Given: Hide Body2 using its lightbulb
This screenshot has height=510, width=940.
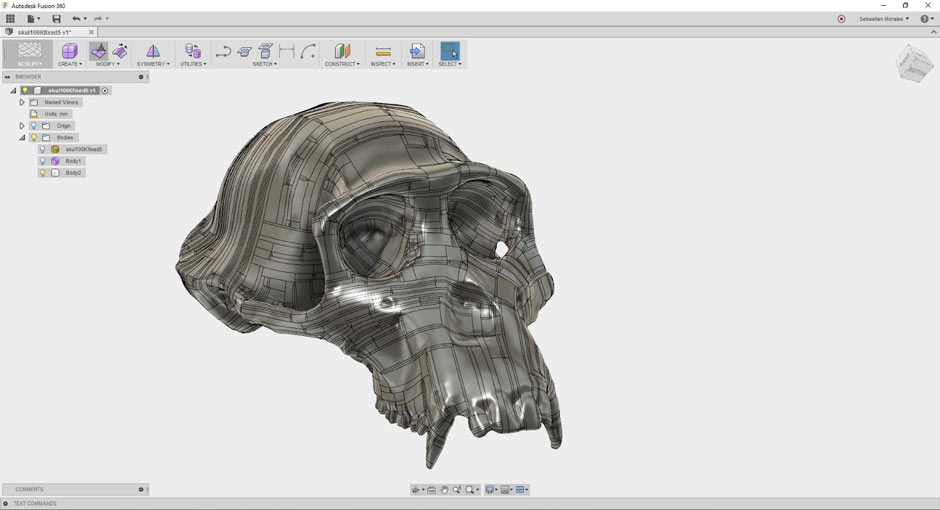Looking at the screenshot, I should tap(42, 173).
